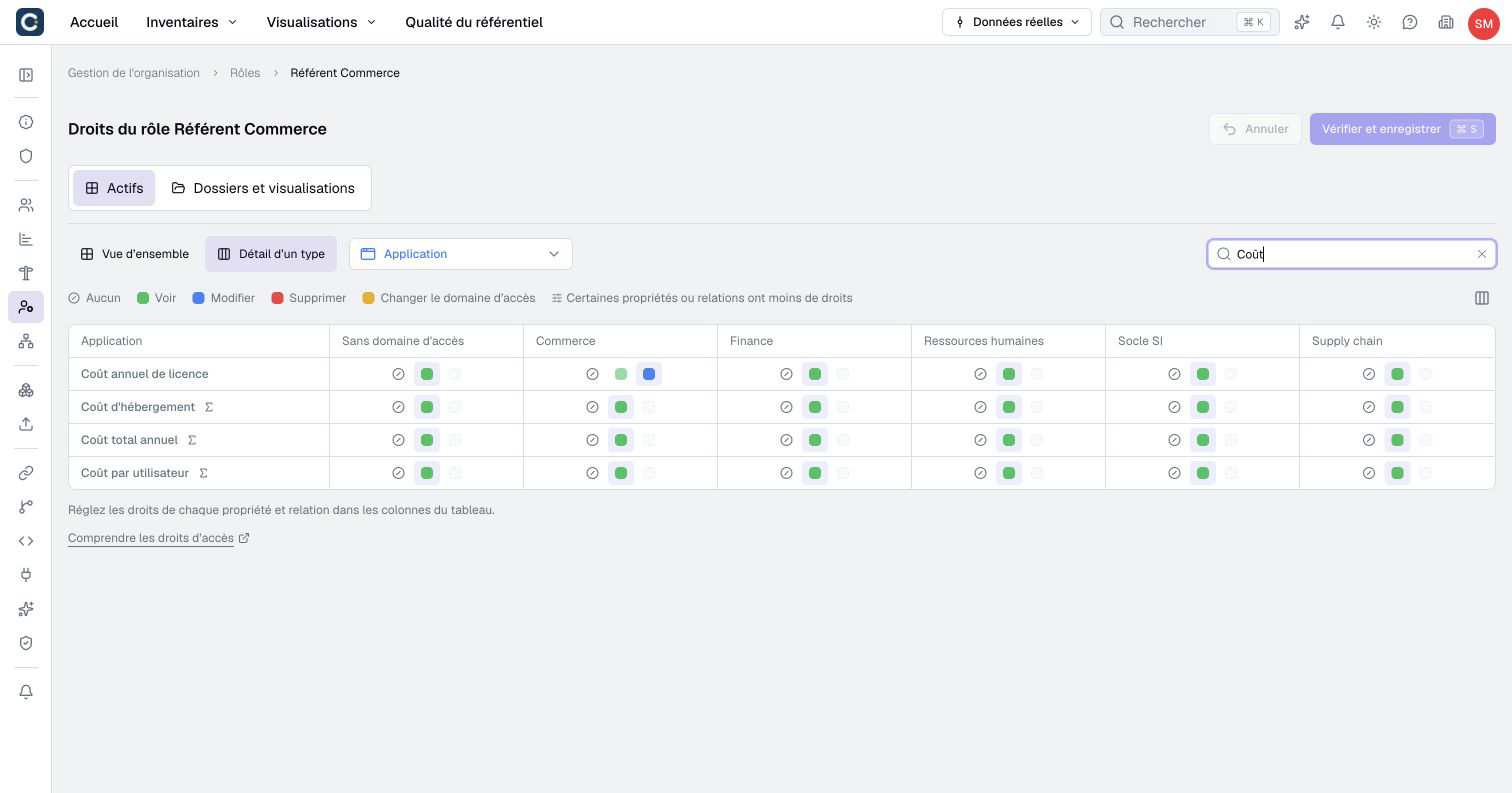Screen dimensions: 1512x793
Task: Open the users icon in the sidebar
Action: click(x=26, y=205)
